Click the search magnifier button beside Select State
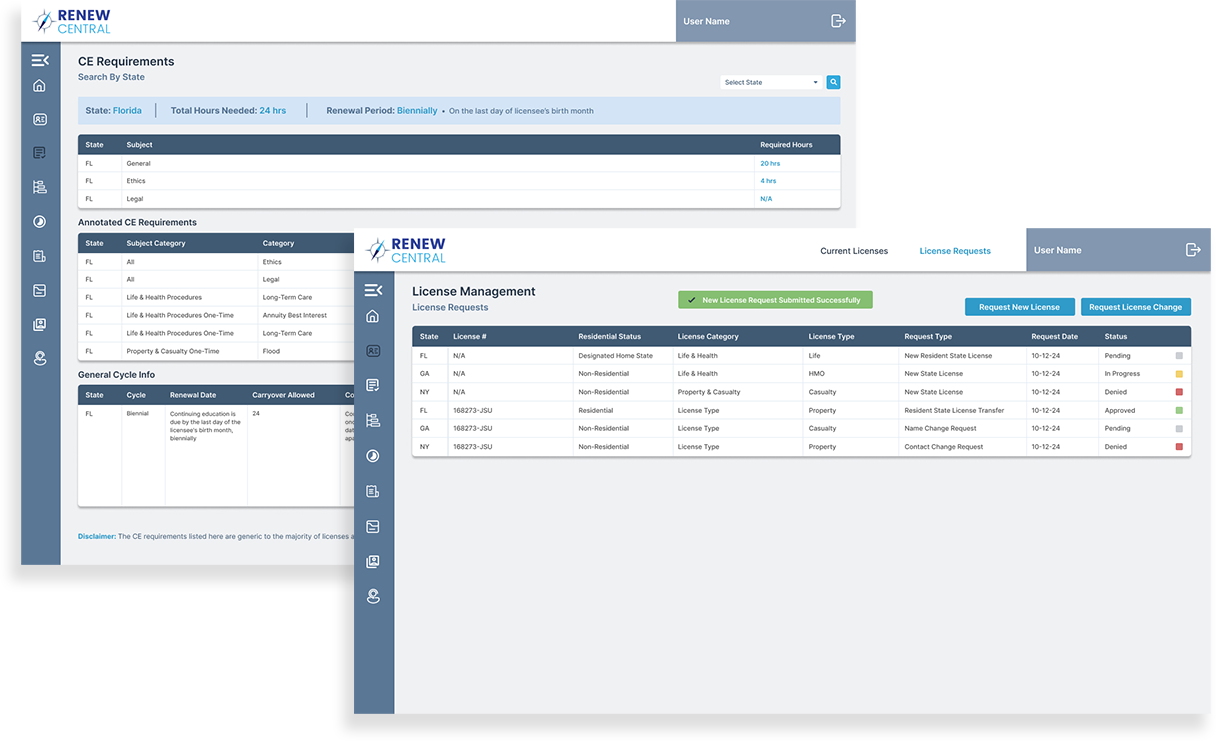The width and height of the screenshot is (1216, 741). pos(834,82)
